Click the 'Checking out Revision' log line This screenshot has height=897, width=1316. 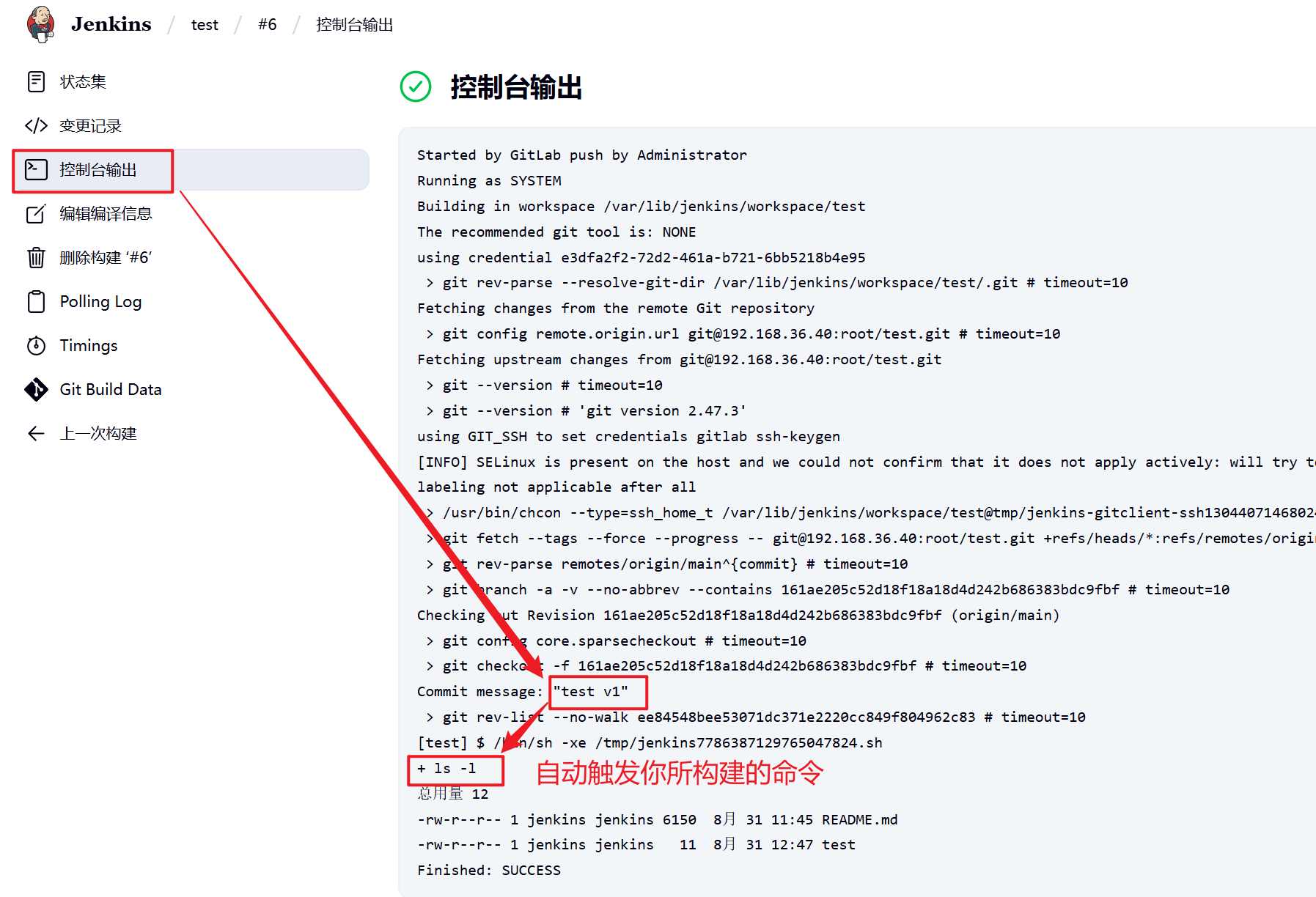(x=738, y=615)
